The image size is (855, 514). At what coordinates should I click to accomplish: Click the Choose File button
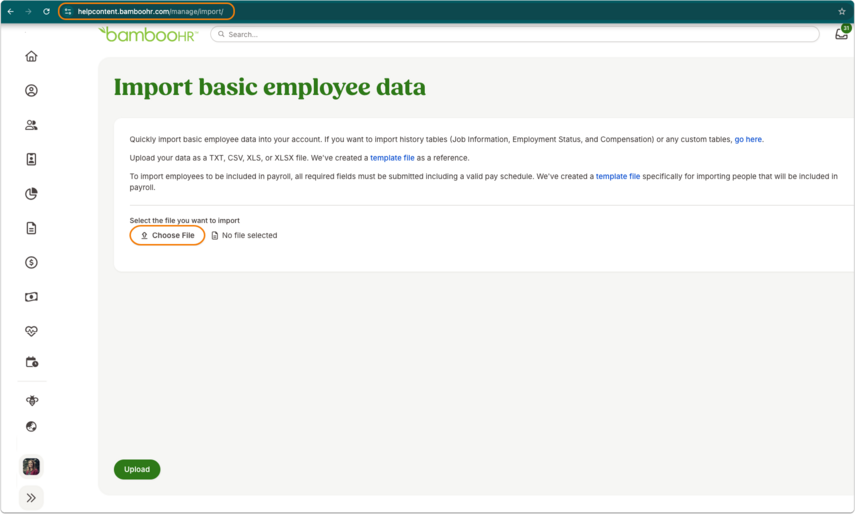click(x=167, y=235)
